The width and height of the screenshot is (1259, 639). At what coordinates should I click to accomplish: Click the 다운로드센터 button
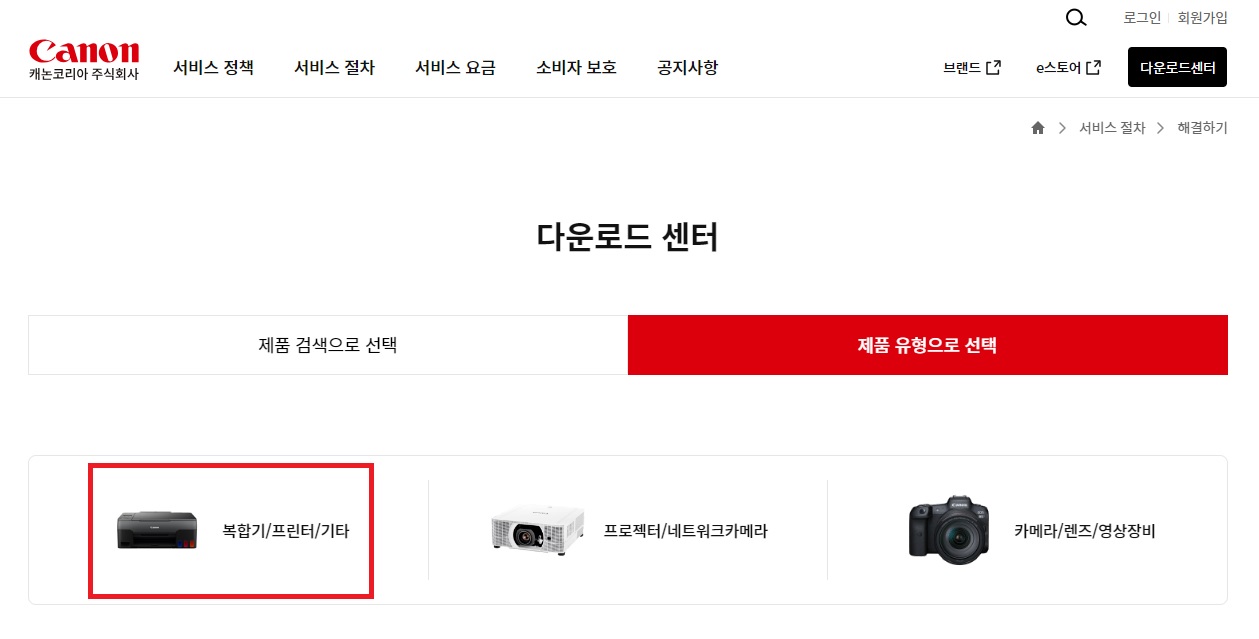pos(1177,66)
